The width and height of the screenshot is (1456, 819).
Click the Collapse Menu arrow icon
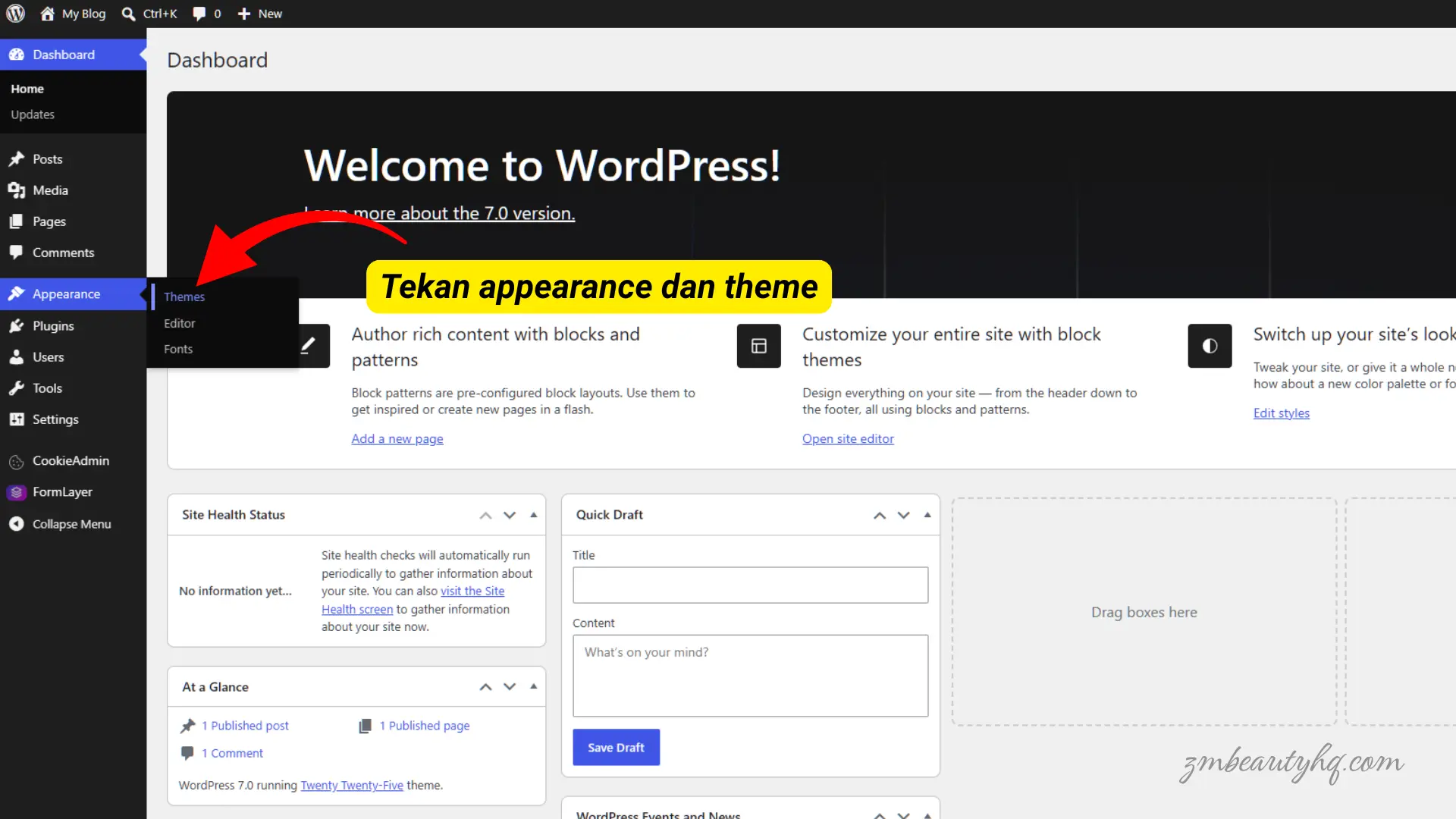point(16,524)
